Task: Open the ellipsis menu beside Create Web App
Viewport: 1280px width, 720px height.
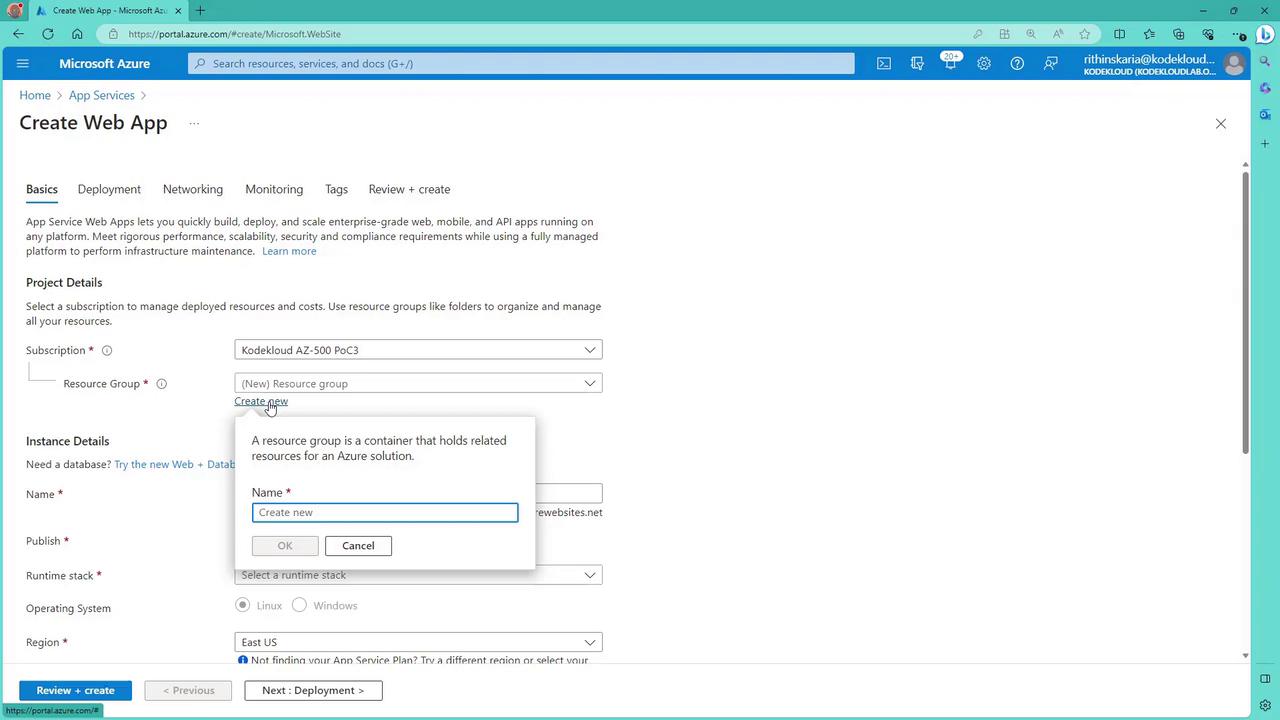Action: tap(194, 124)
